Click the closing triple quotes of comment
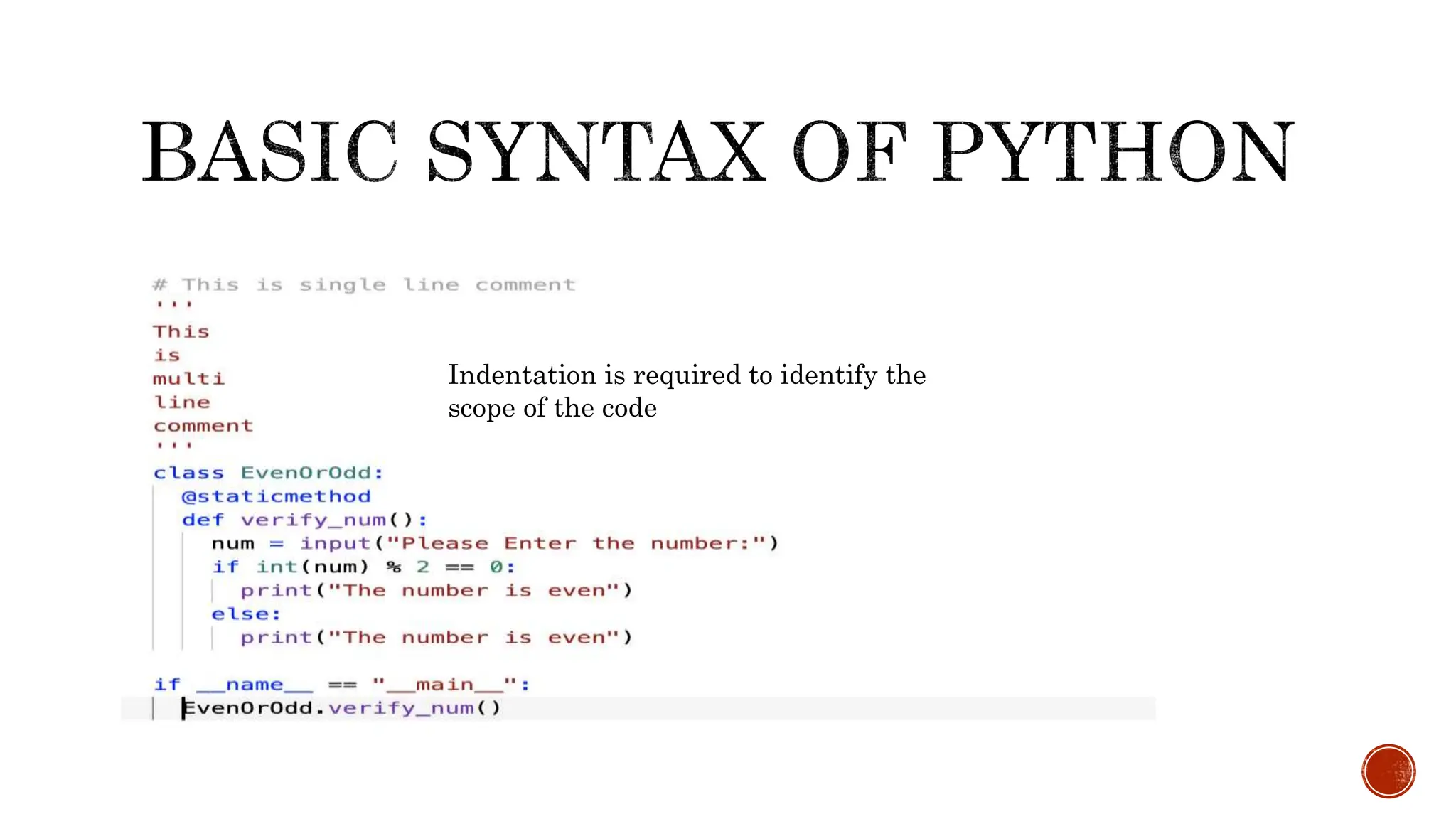The width and height of the screenshot is (1456, 819). [173, 446]
